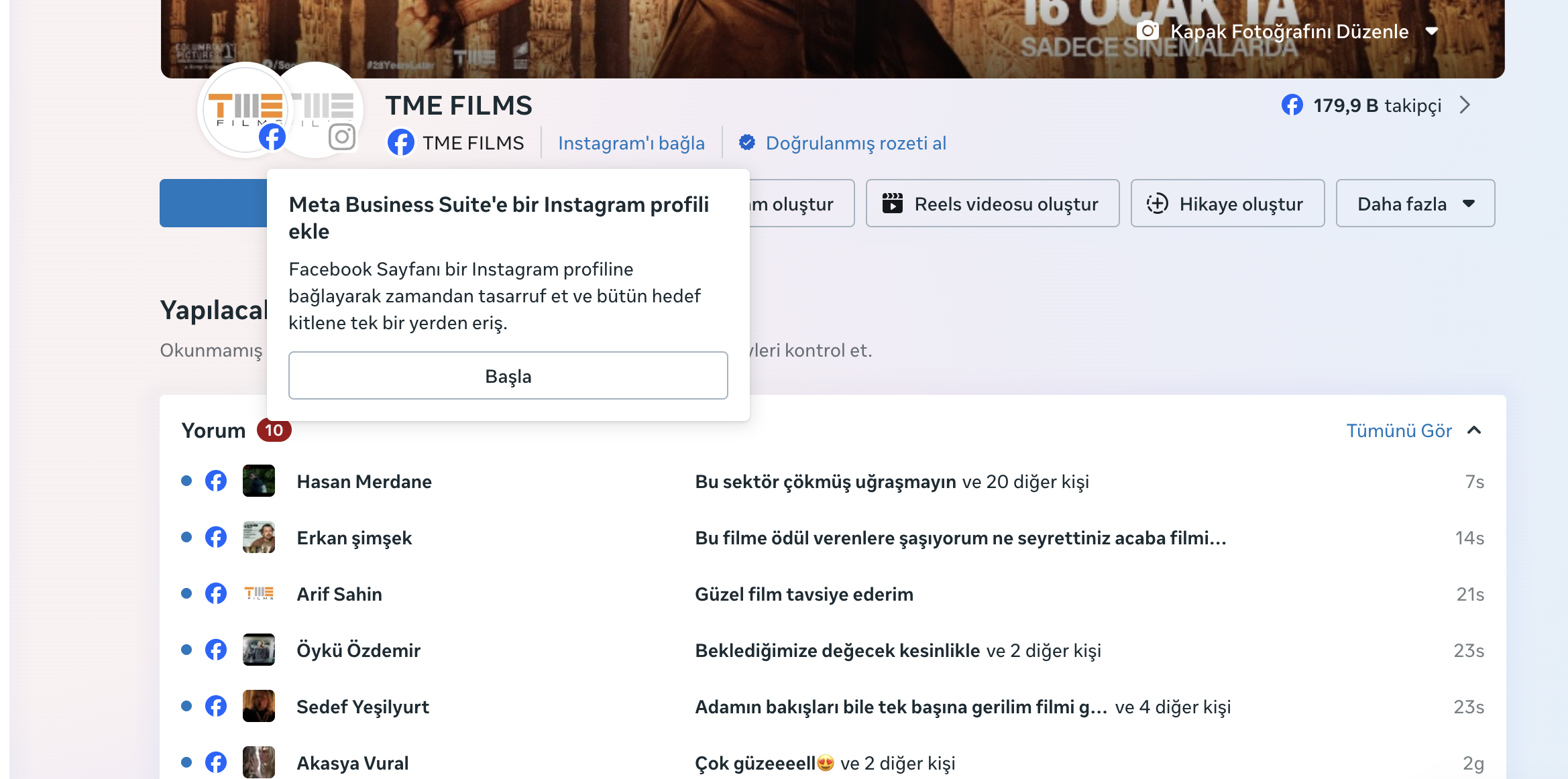This screenshot has height=779, width=1568.
Task: Click the unread dot beside Hasan Merdane
Action: tap(186, 481)
